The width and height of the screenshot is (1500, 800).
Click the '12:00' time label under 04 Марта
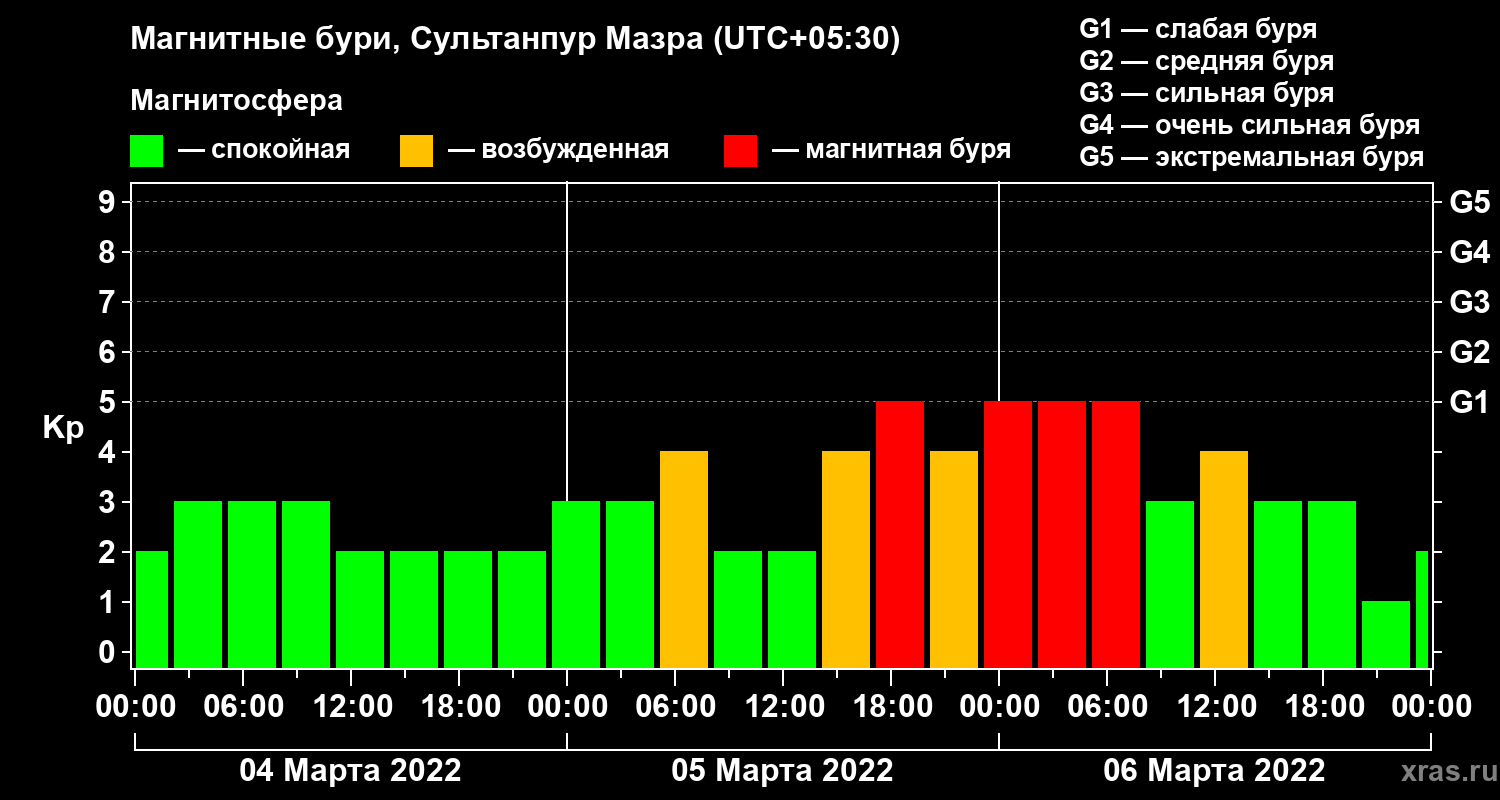[351, 707]
